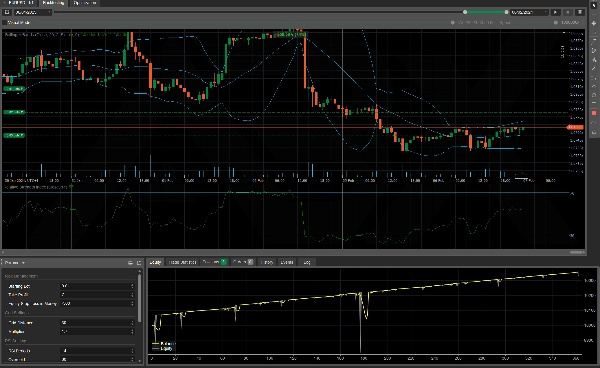Select the horizontal line tool
600x368 pixels.
coord(594,103)
